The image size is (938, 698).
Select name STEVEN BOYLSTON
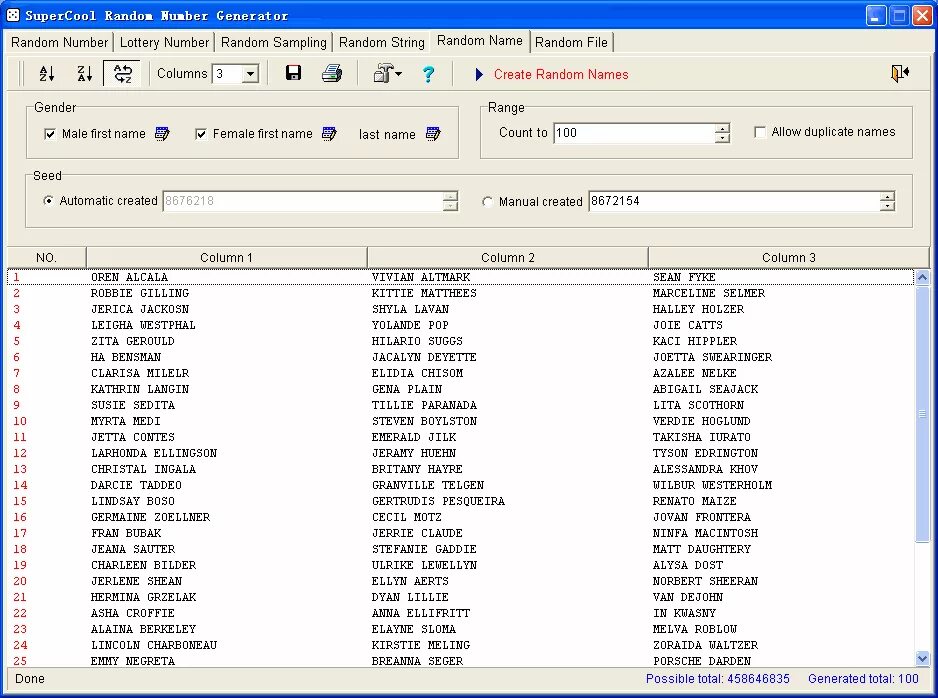(x=424, y=421)
